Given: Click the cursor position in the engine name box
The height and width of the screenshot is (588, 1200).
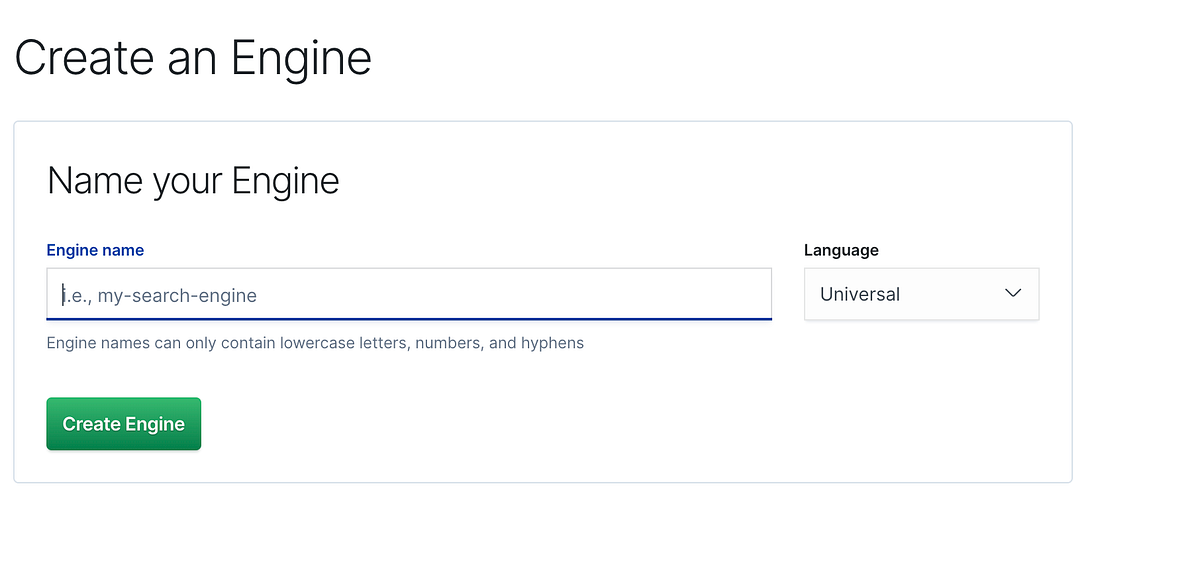Looking at the screenshot, I should point(63,294).
